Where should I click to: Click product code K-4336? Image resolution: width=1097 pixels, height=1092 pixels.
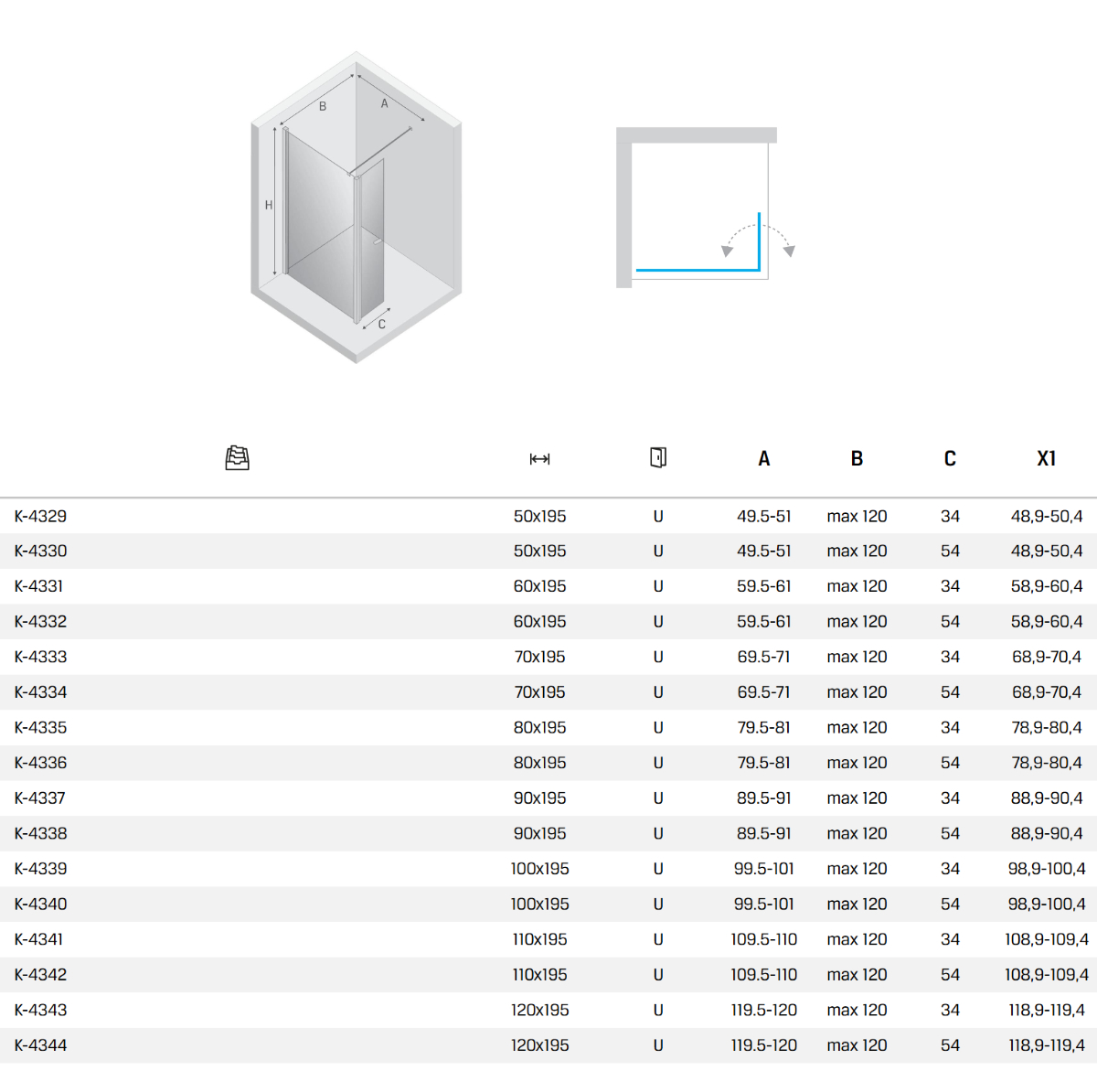tap(41, 763)
